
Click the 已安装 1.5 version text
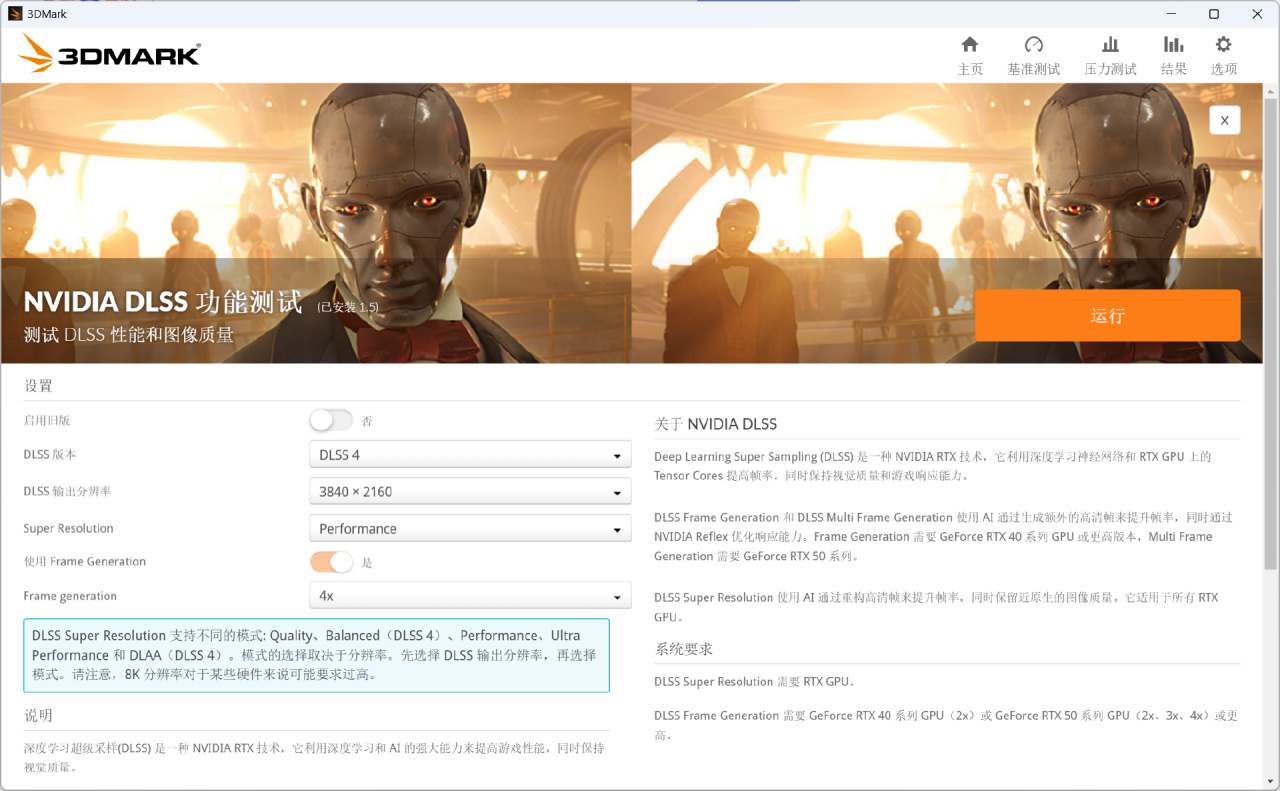(349, 307)
